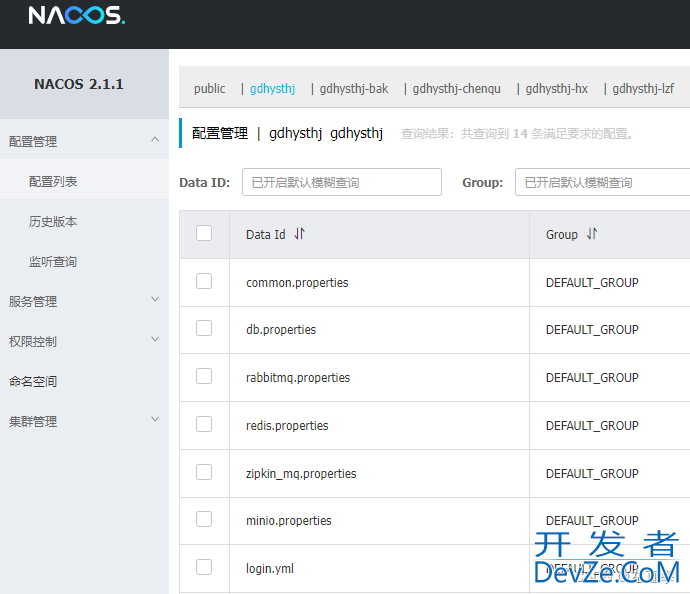
Task: Sort the list by Group column
Action: click(592, 234)
